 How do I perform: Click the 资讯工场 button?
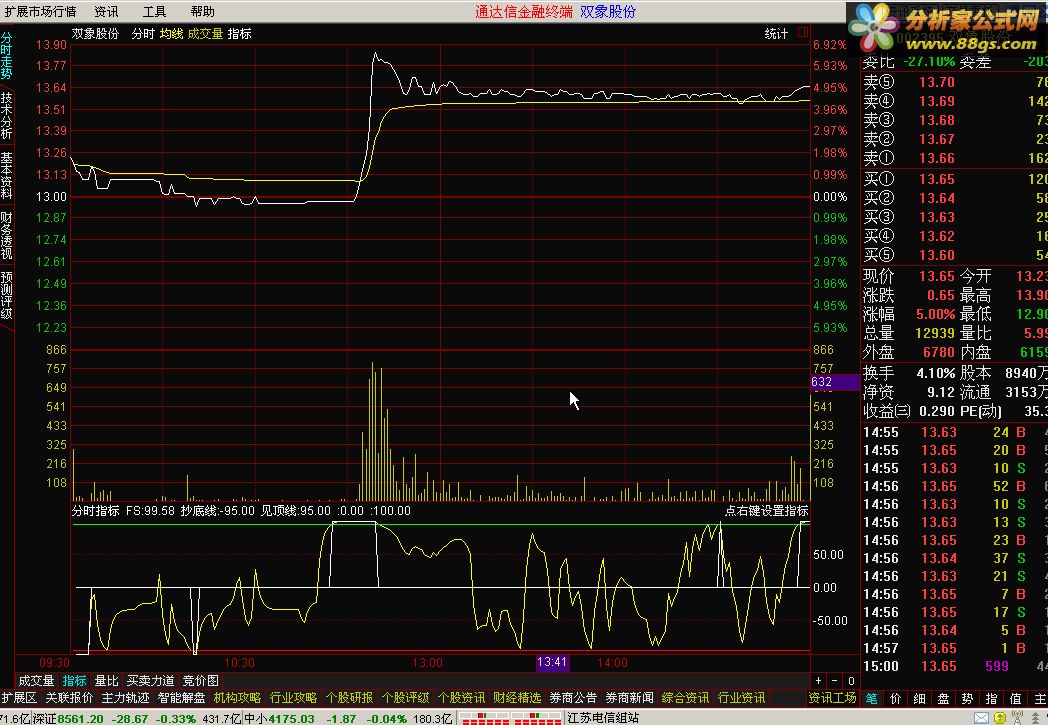[833, 698]
